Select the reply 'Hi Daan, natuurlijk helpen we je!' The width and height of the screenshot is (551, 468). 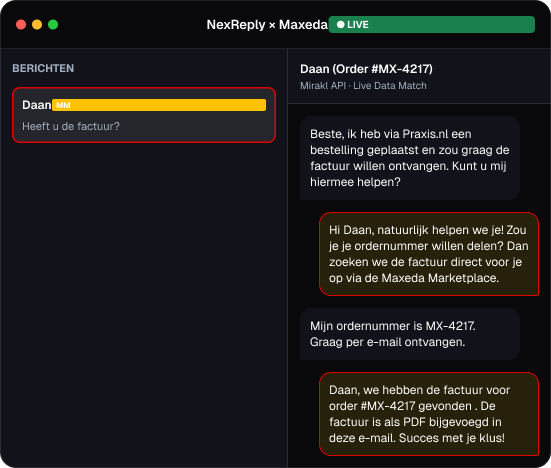tap(429, 254)
